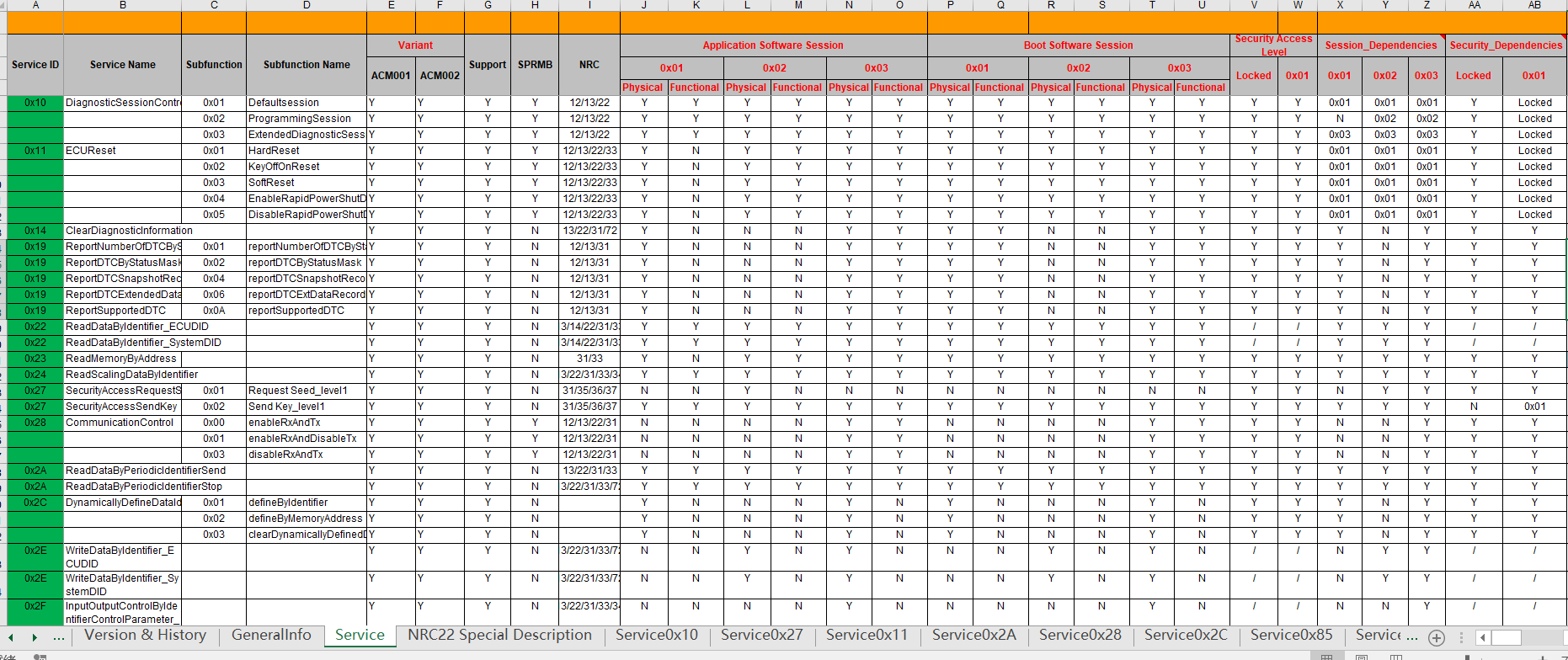1568x660 pixels.
Task: Advance sheet tabs with right arrow
Action: [35, 637]
